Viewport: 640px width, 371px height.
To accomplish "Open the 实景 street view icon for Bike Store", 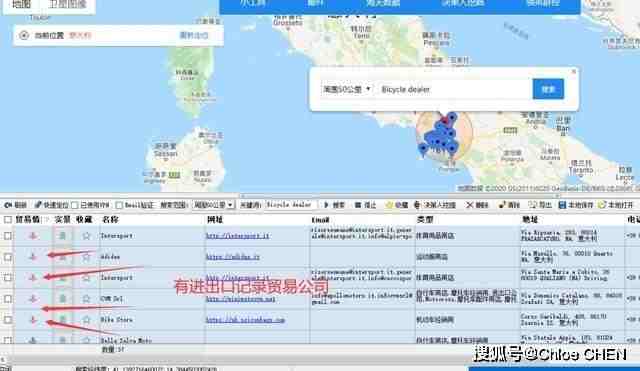I will pos(62,320).
